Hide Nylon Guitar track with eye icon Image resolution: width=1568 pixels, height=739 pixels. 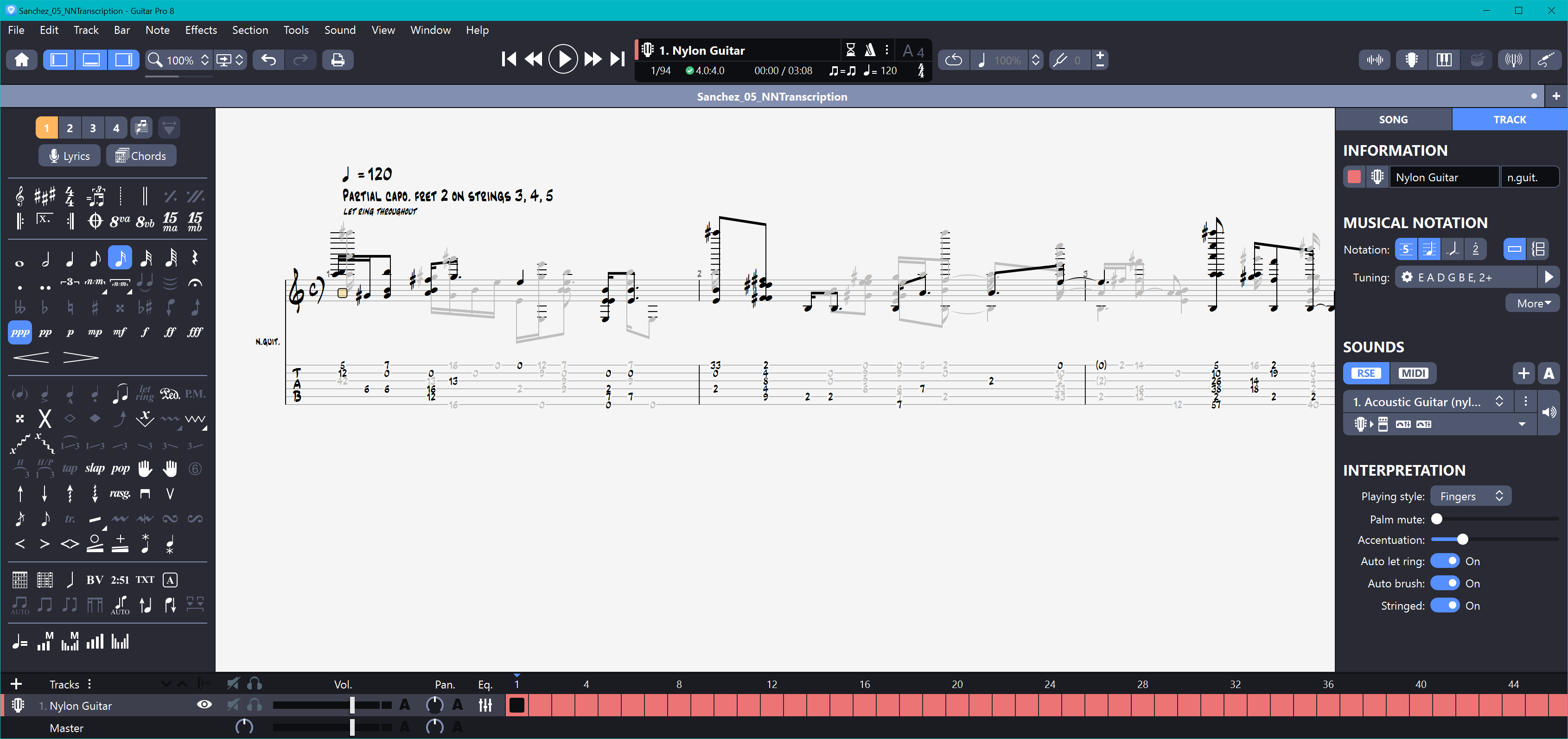(x=204, y=705)
